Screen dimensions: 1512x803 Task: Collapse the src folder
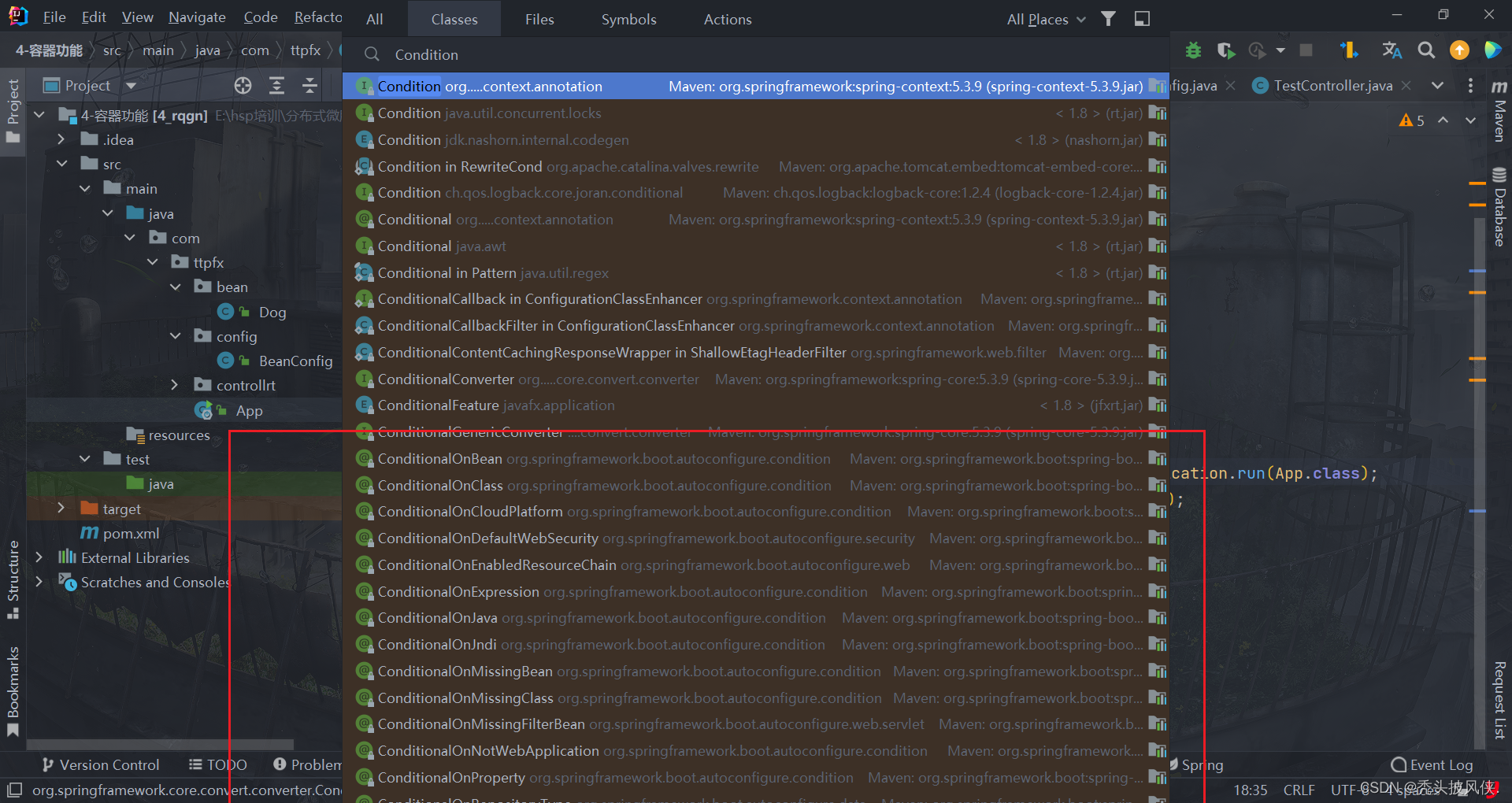pyautogui.click(x=61, y=164)
